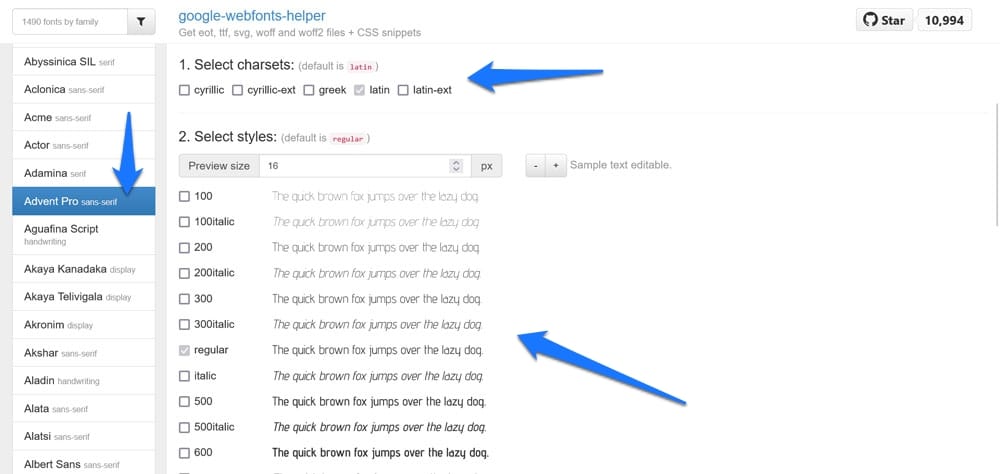Tick the latin-ext charset checkbox
This screenshot has height=474, width=1000.
click(403, 90)
